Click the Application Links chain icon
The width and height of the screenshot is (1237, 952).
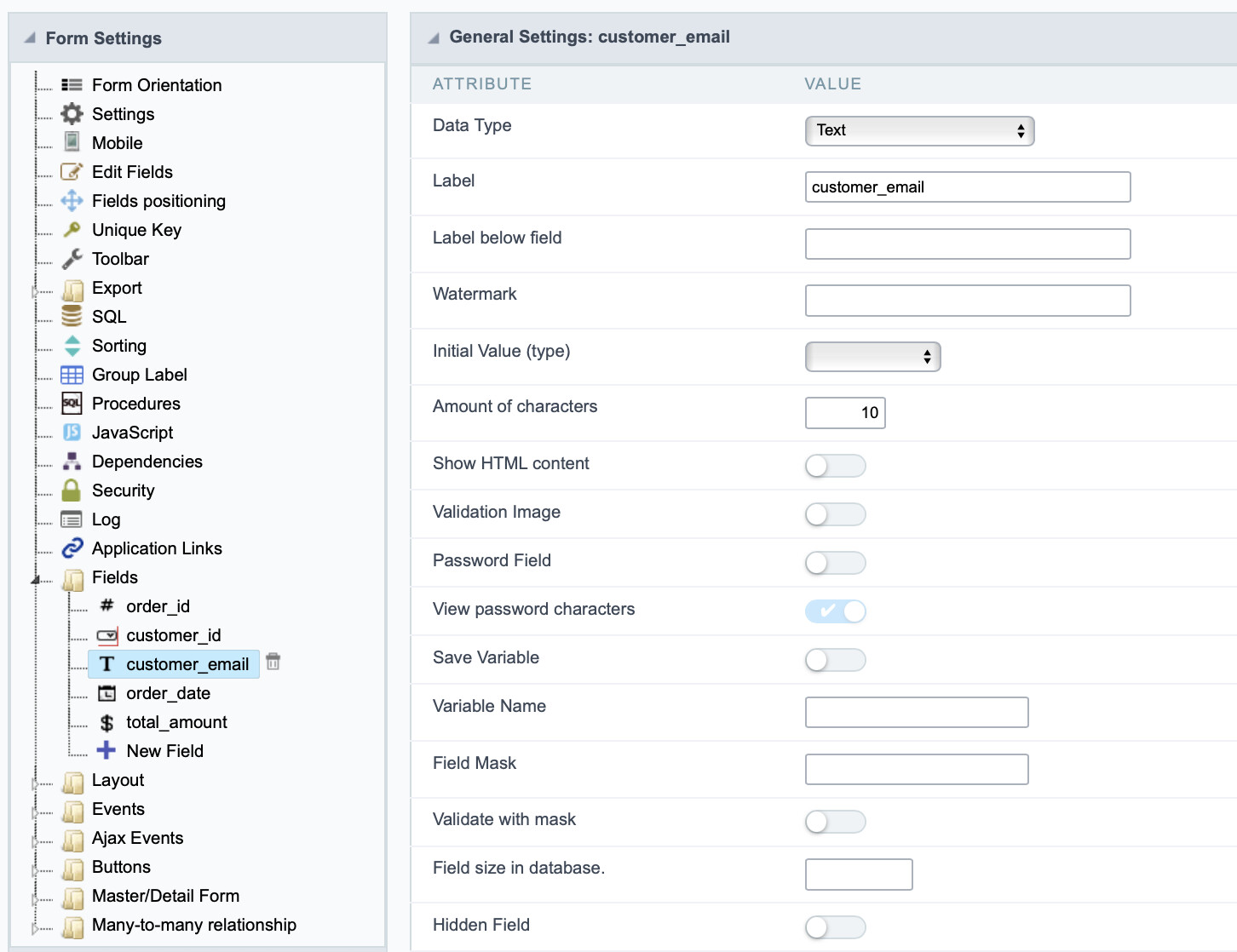point(72,548)
